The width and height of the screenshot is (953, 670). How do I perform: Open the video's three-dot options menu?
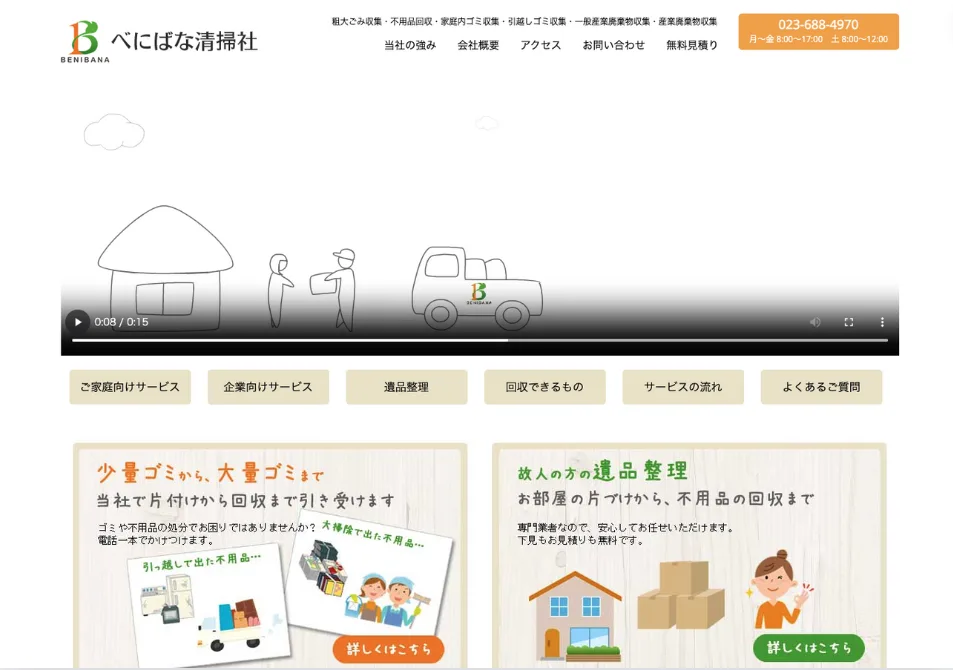(882, 322)
